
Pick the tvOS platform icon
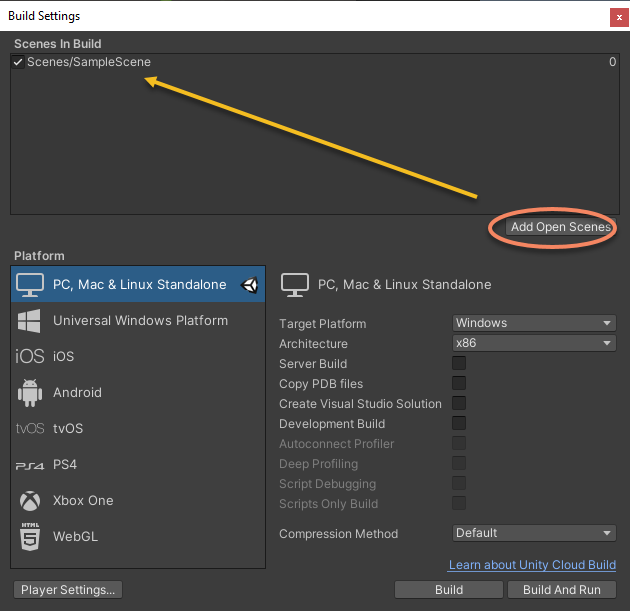29,429
